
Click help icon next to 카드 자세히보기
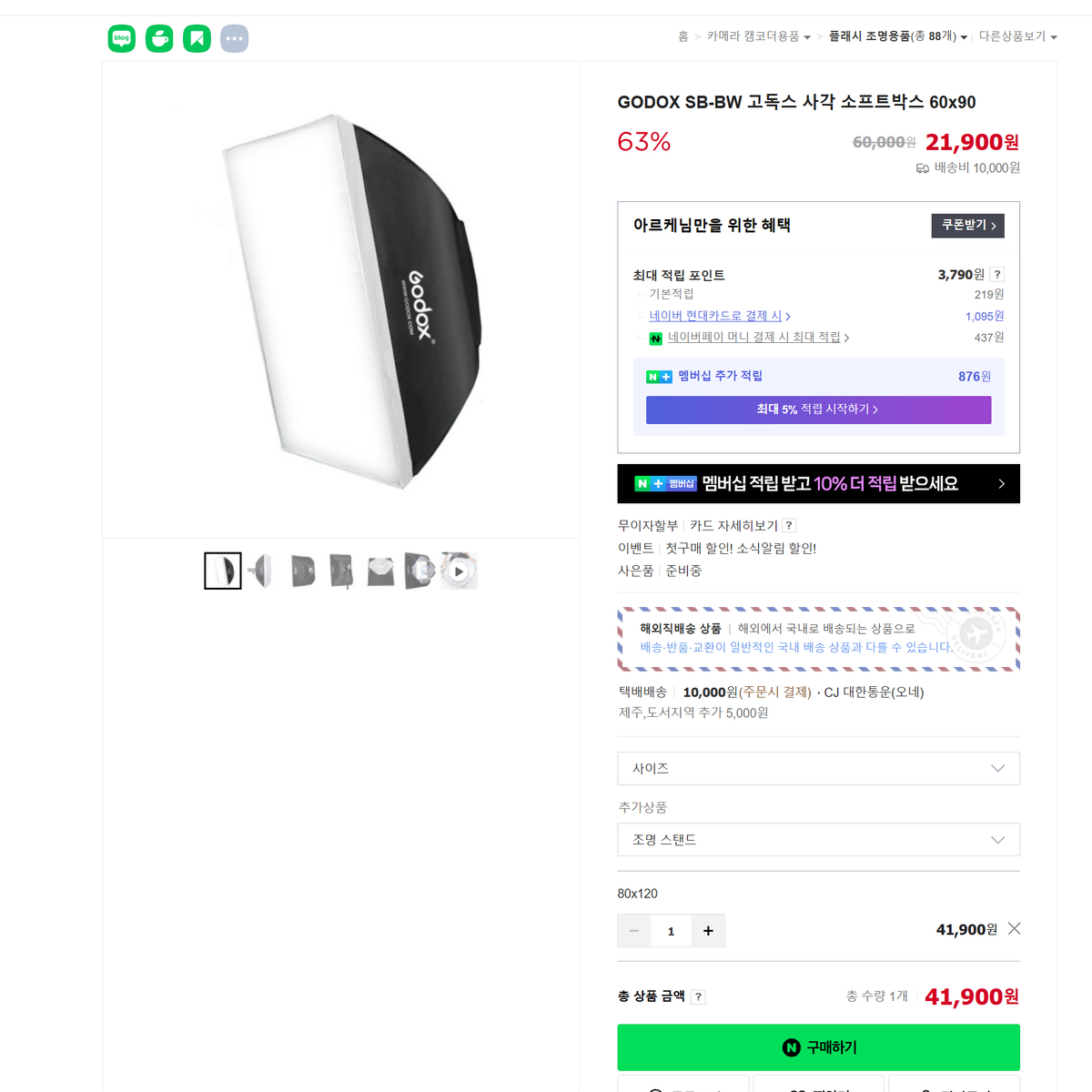click(789, 525)
